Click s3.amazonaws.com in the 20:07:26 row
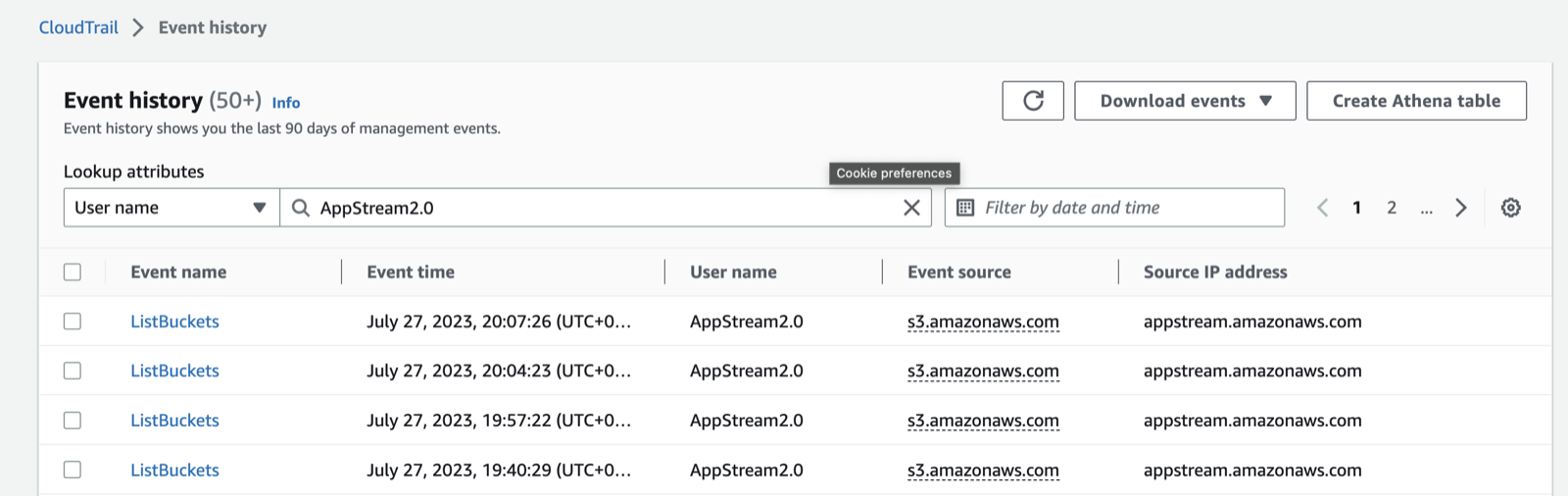 pos(983,322)
